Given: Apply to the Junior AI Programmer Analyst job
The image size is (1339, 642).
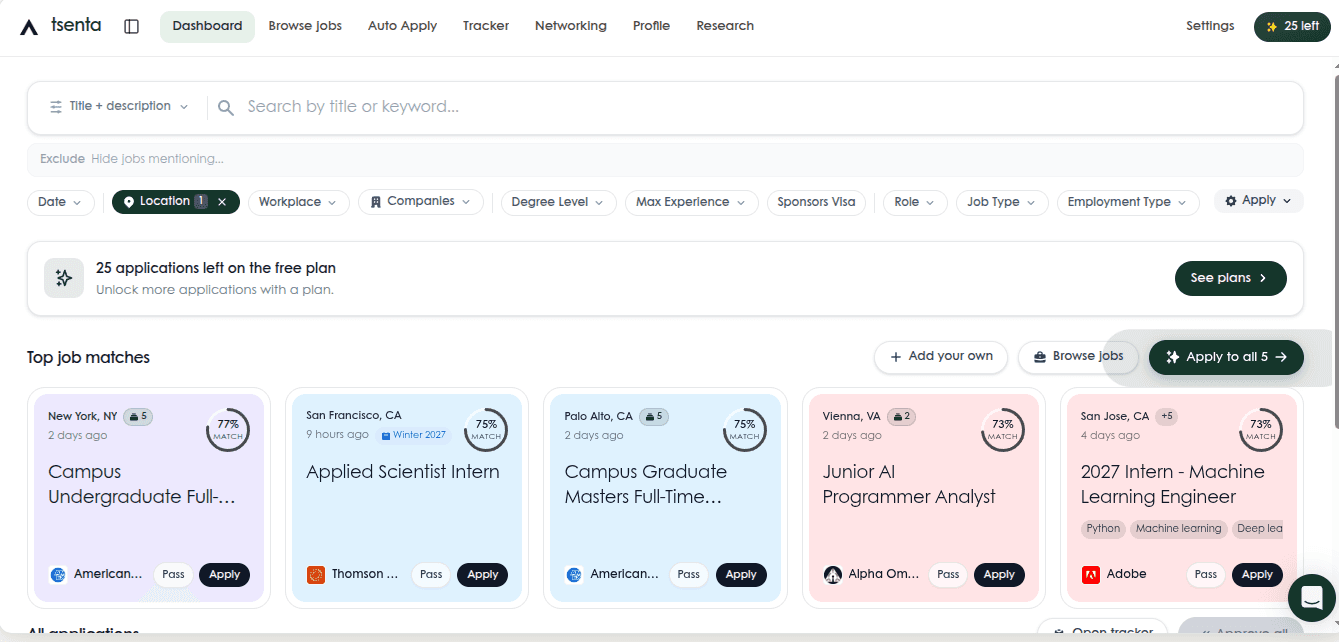Looking at the screenshot, I should click(x=999, y=575).
